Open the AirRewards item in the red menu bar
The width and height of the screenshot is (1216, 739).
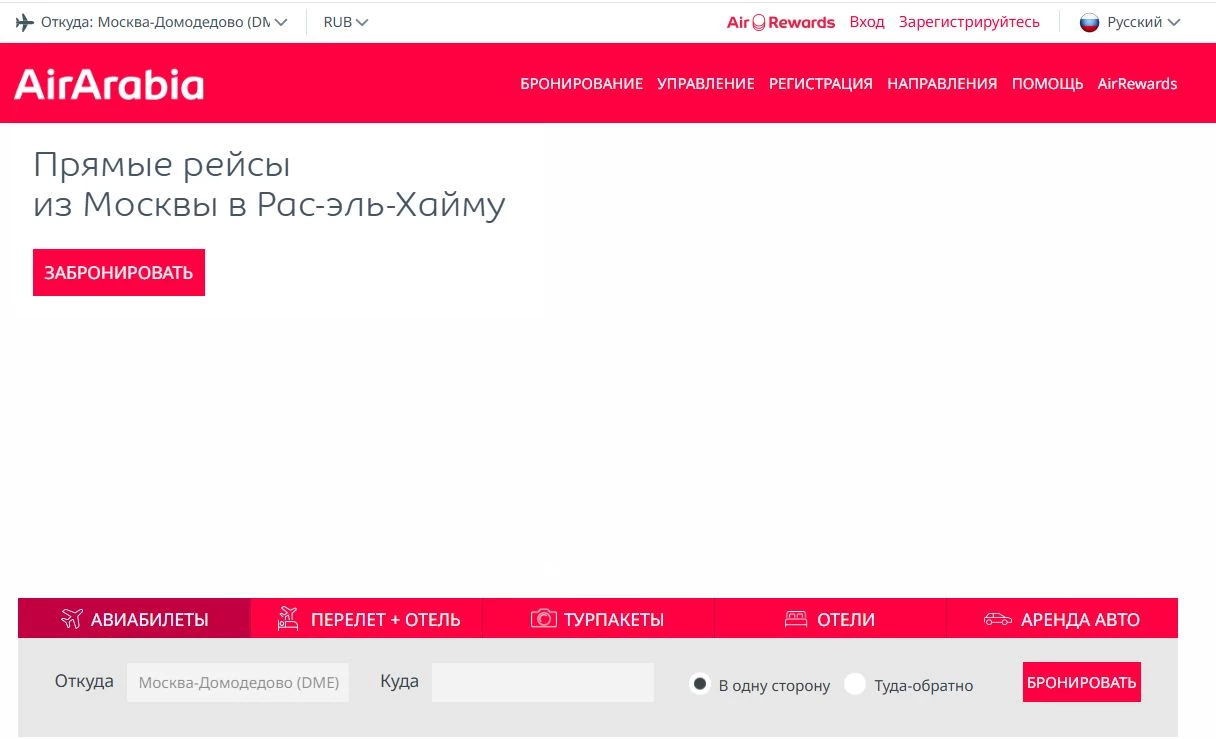coord(1137,84)
